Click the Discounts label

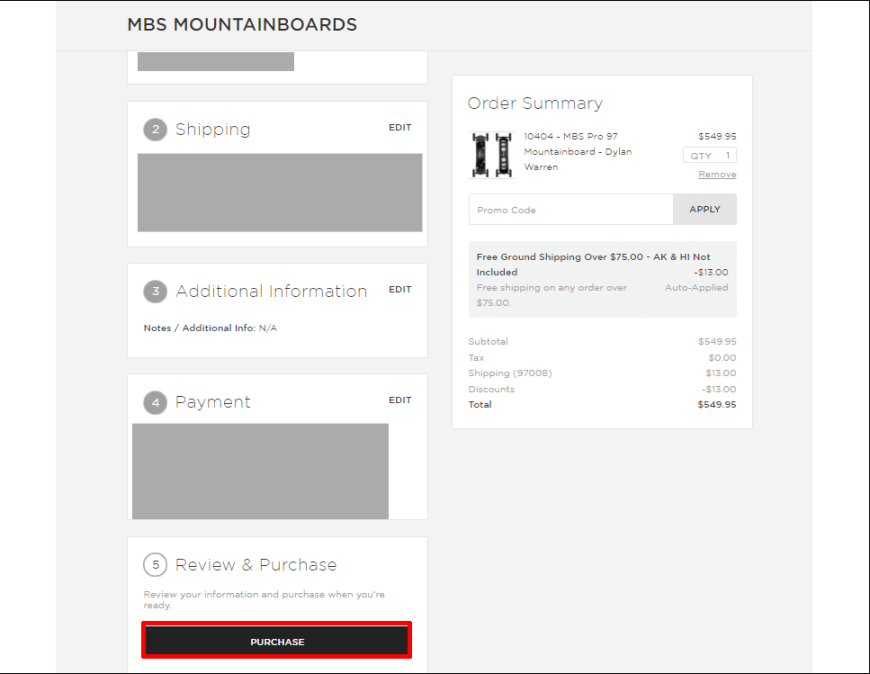492,389
